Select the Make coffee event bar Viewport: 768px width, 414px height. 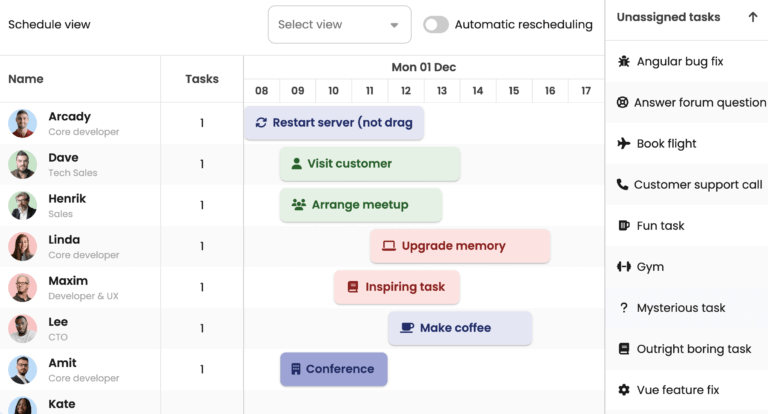[460, 328]
